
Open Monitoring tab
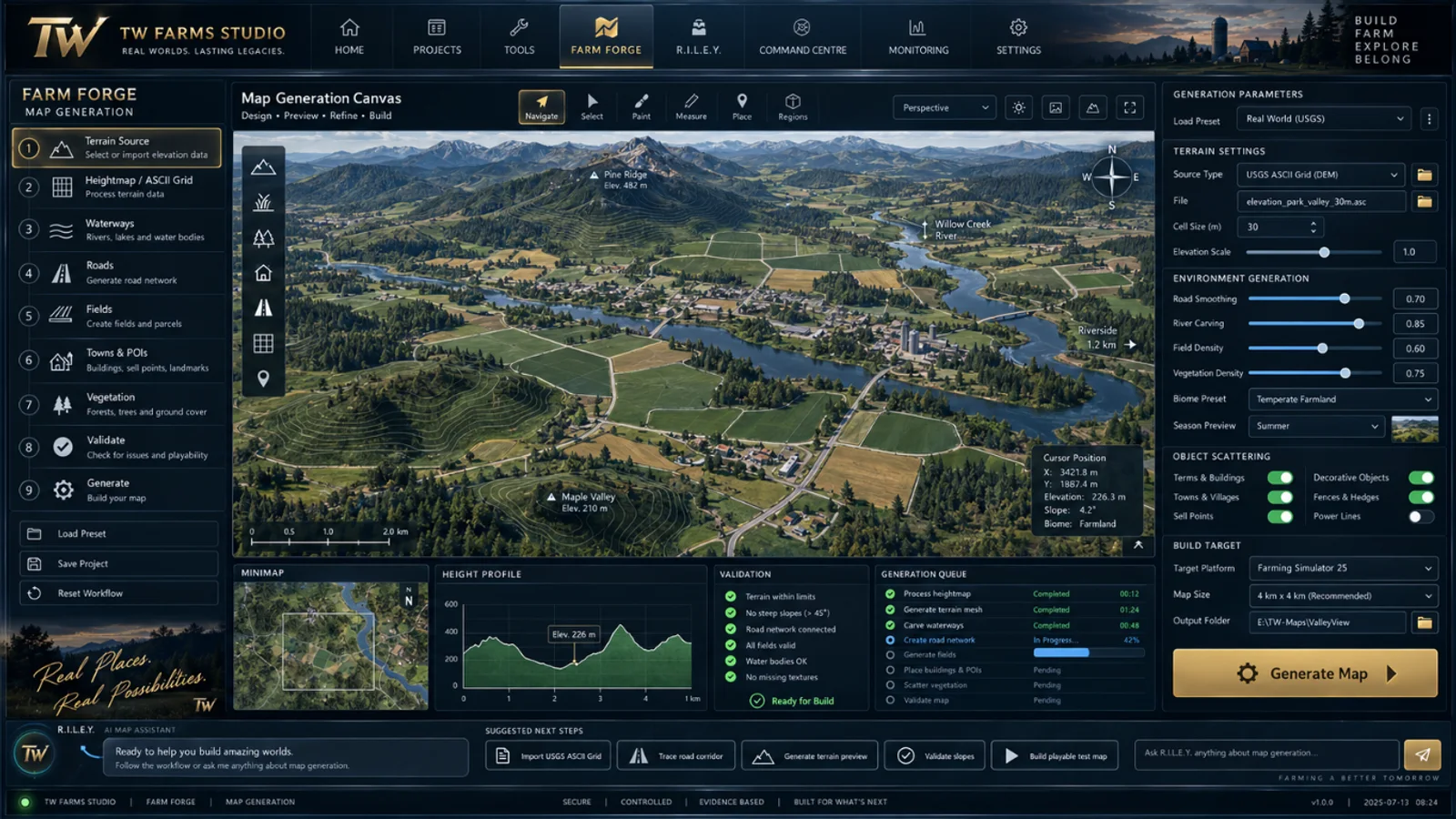[918, 37]
